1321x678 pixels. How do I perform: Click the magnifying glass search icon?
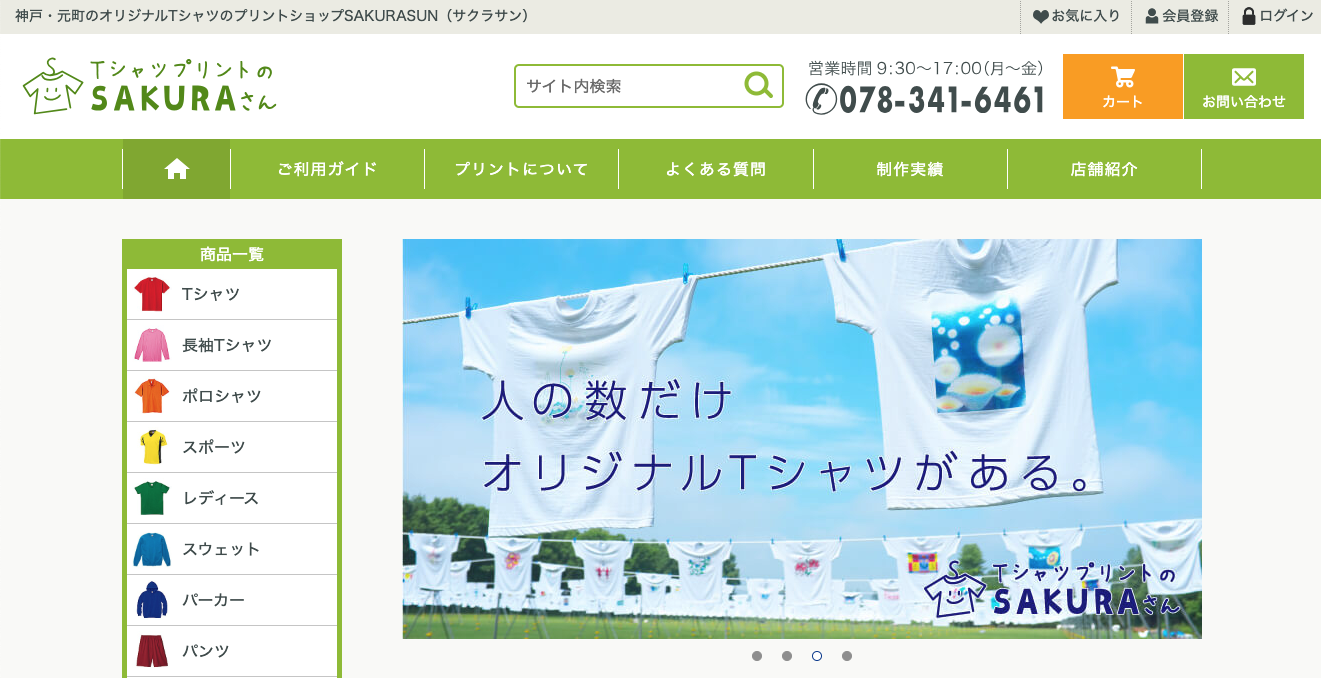tap(759, 86)
